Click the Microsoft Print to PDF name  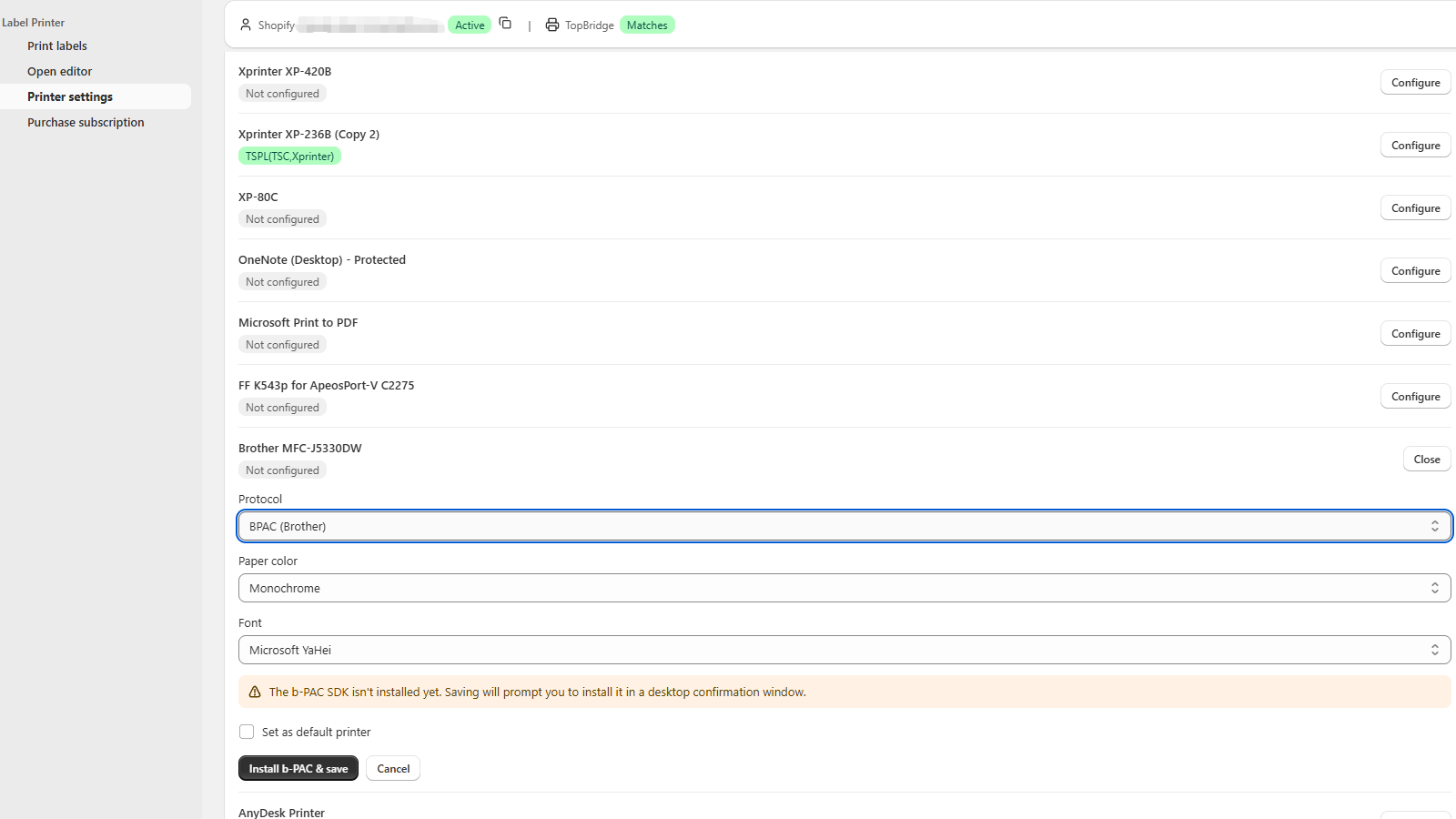pos(298,323)
